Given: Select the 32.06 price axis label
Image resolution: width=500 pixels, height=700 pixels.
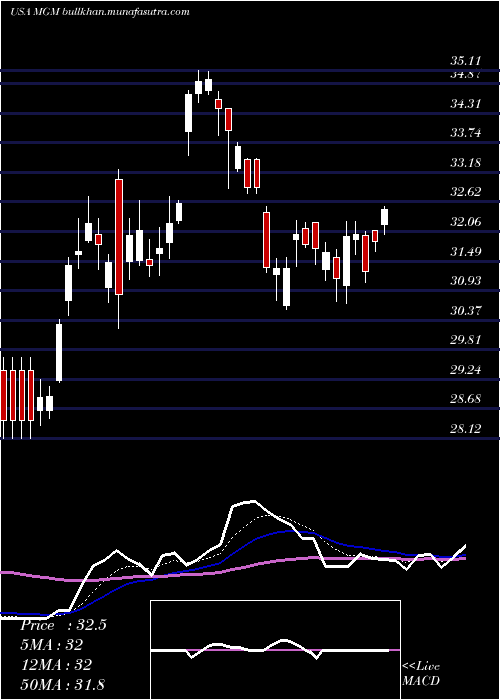Looking at the screenshot, I should (465, 221).
